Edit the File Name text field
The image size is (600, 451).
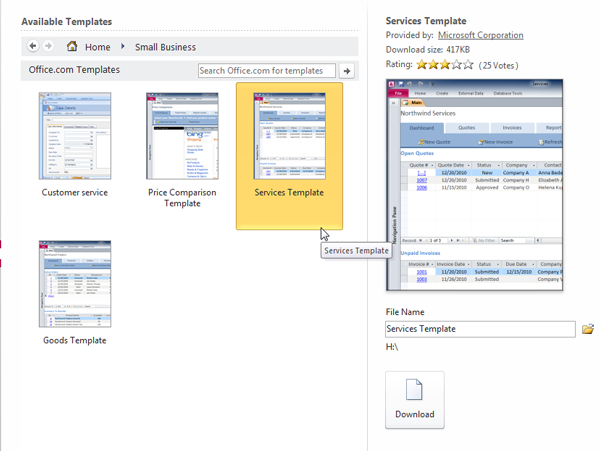tap(480, 329)
